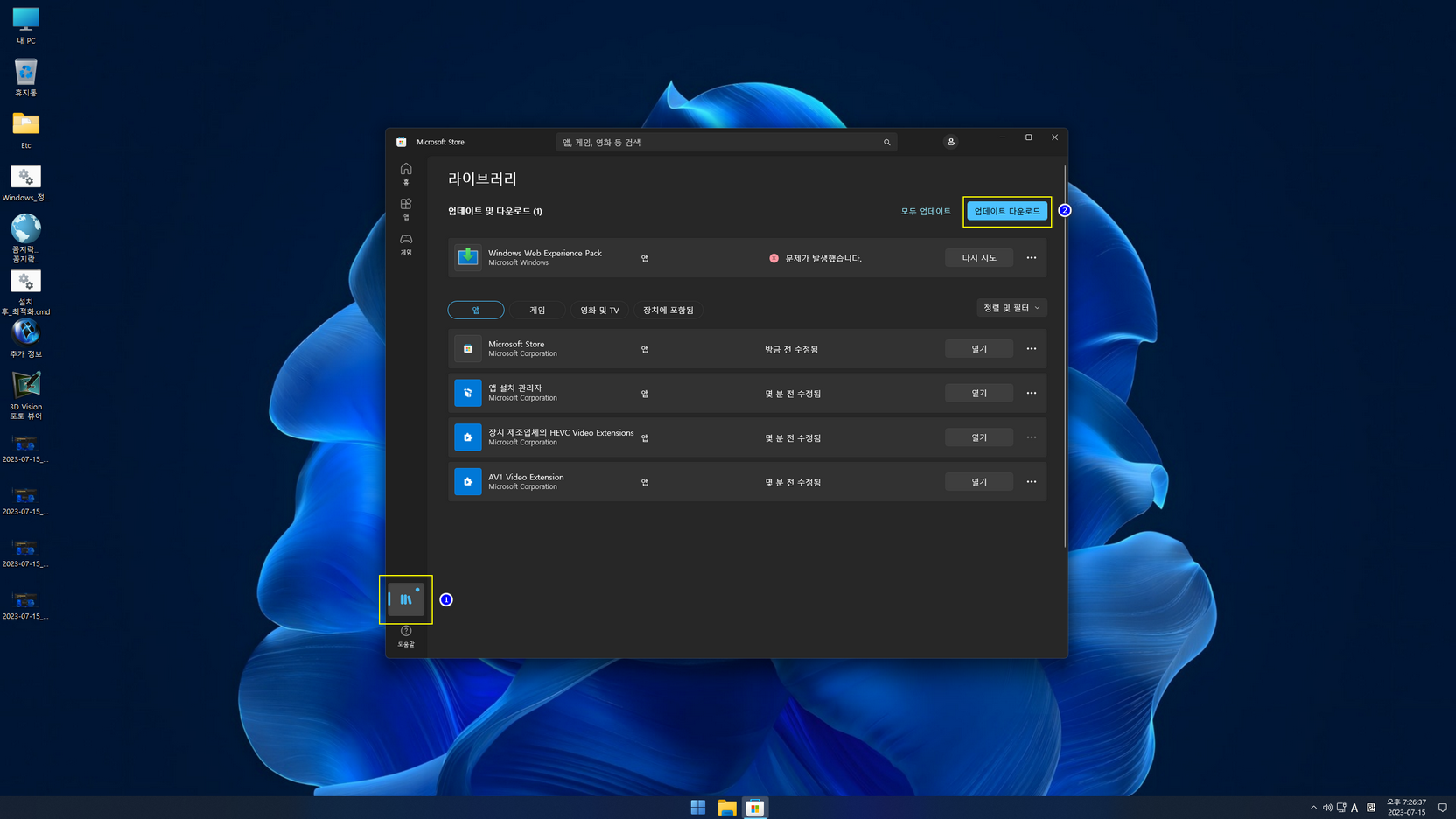Open the notification center icon
The height and width of the screenshot is (819, 1456).
(1443, 808)
